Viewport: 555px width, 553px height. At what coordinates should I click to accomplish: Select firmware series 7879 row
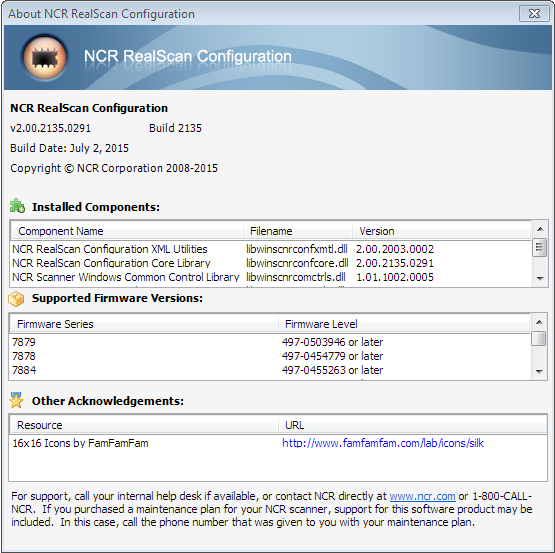point(270,342)
